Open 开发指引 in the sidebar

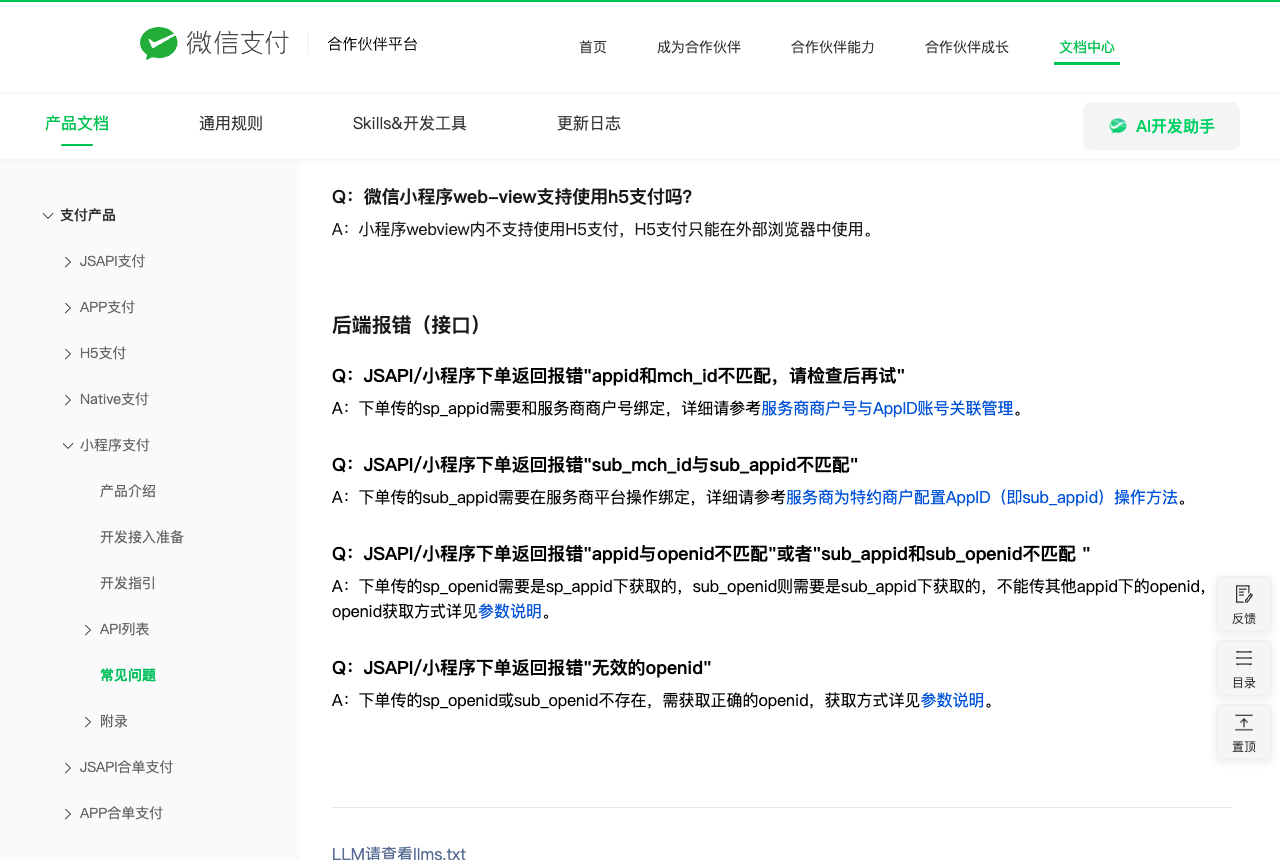[128, 583]
